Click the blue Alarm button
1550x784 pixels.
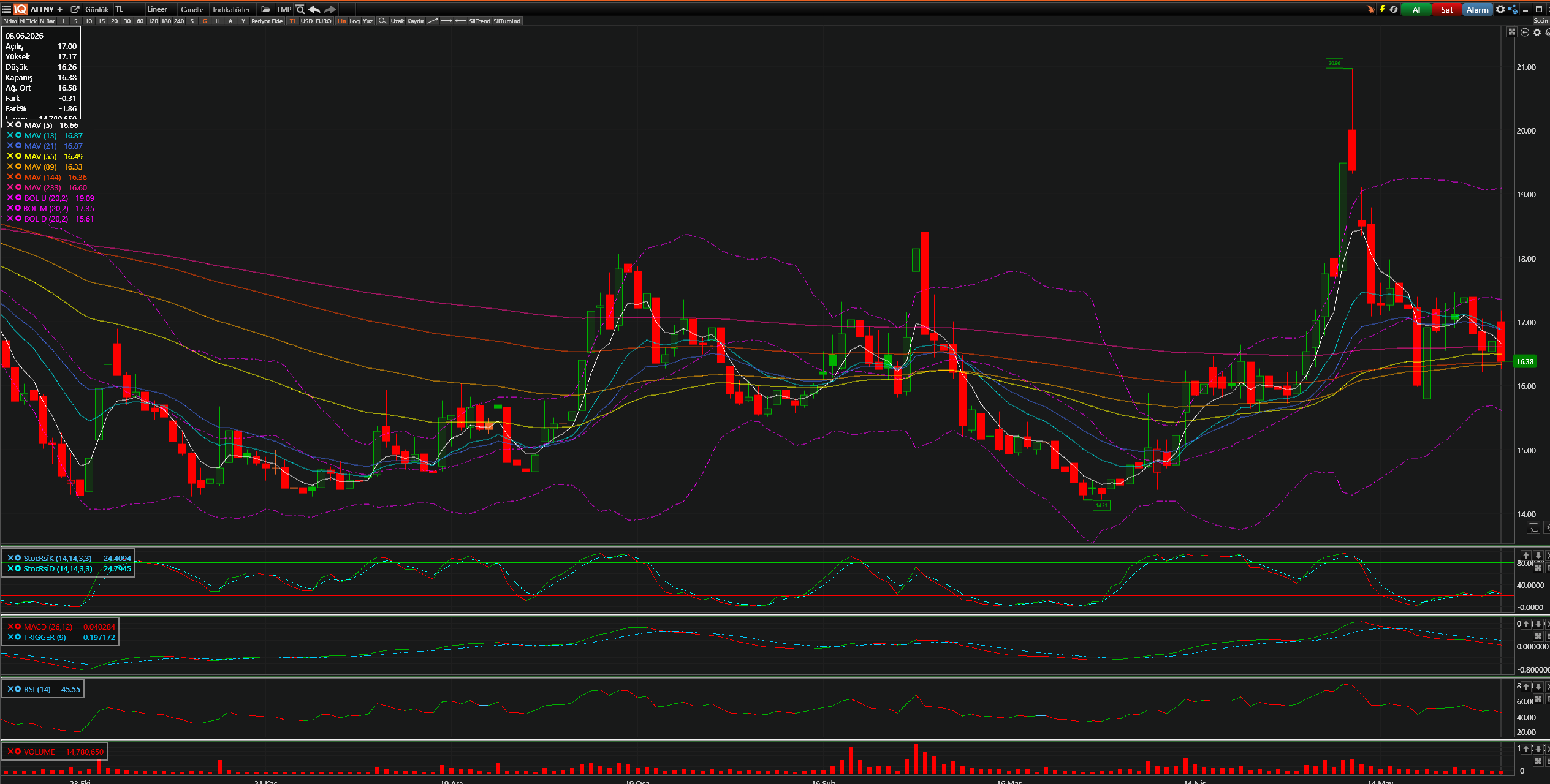click(1478, 9)
